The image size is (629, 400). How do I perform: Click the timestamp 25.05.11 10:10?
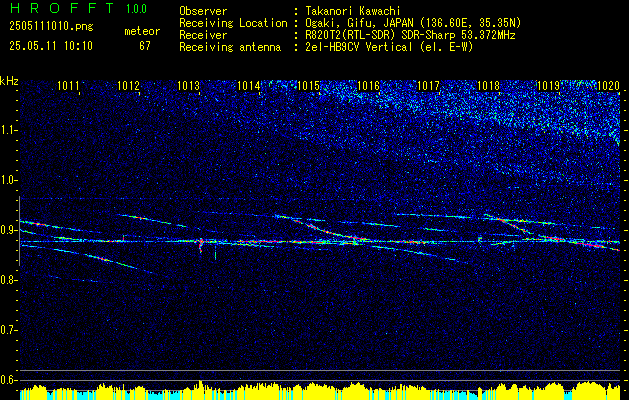(x=51, y=45)
